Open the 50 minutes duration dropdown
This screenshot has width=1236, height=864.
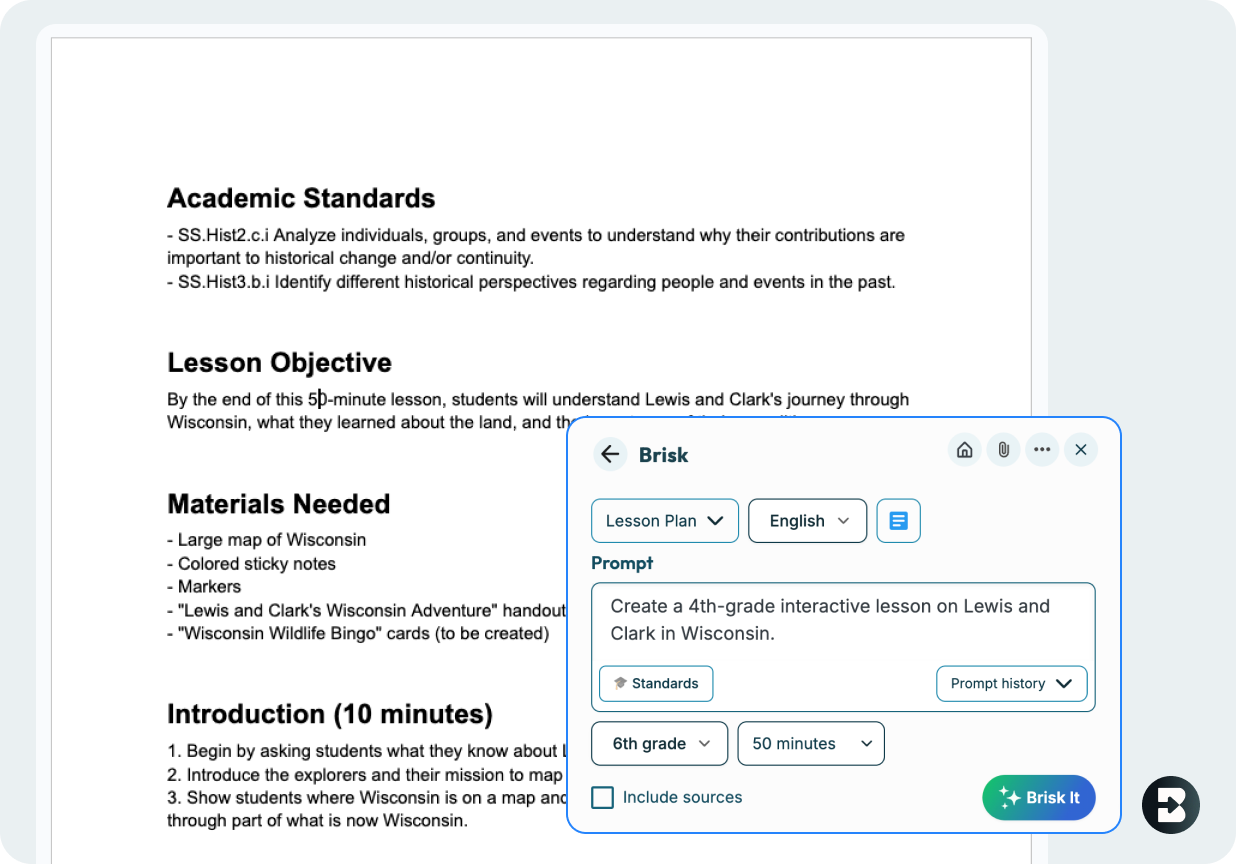811,744
